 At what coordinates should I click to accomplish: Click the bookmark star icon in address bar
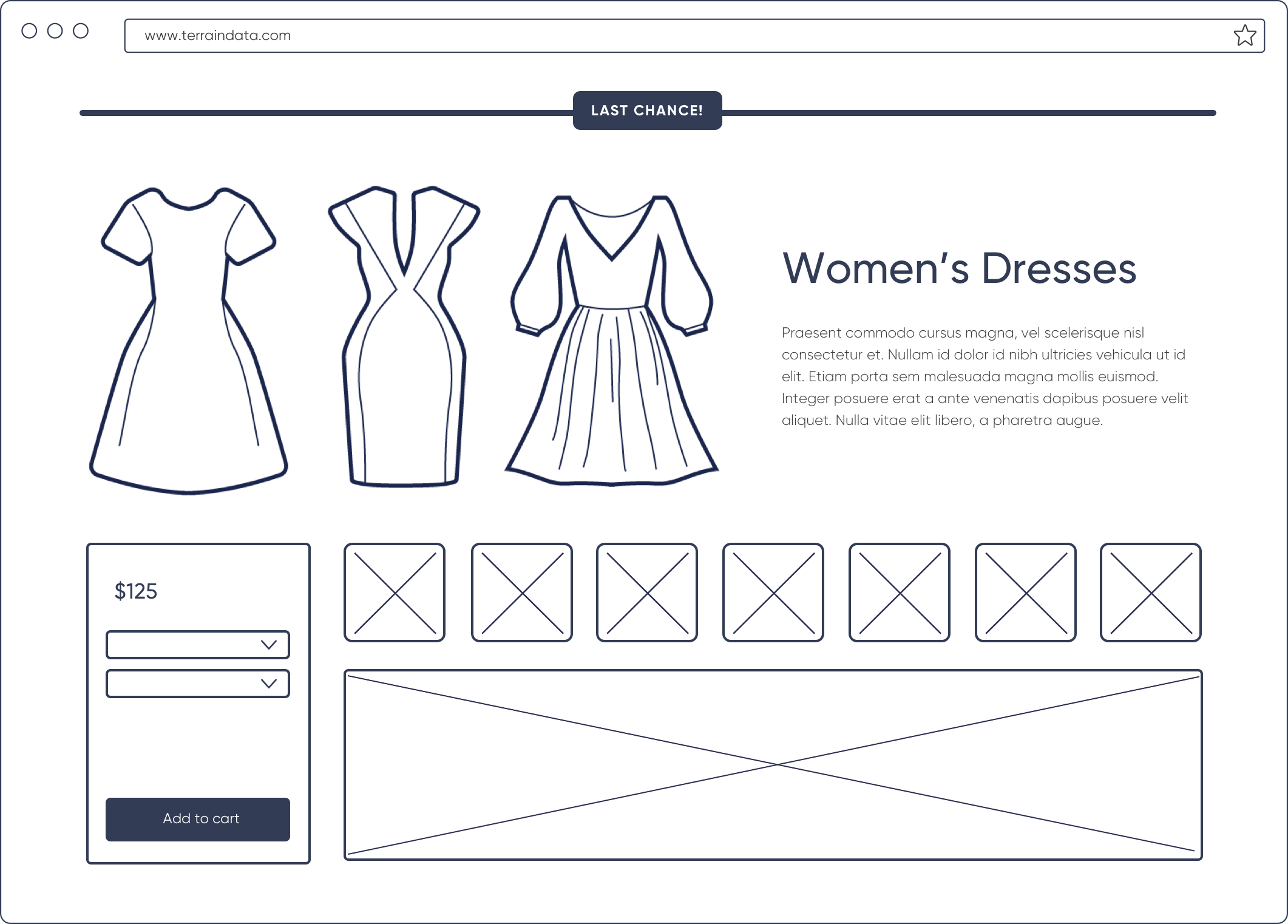[x=1244, y=36]
